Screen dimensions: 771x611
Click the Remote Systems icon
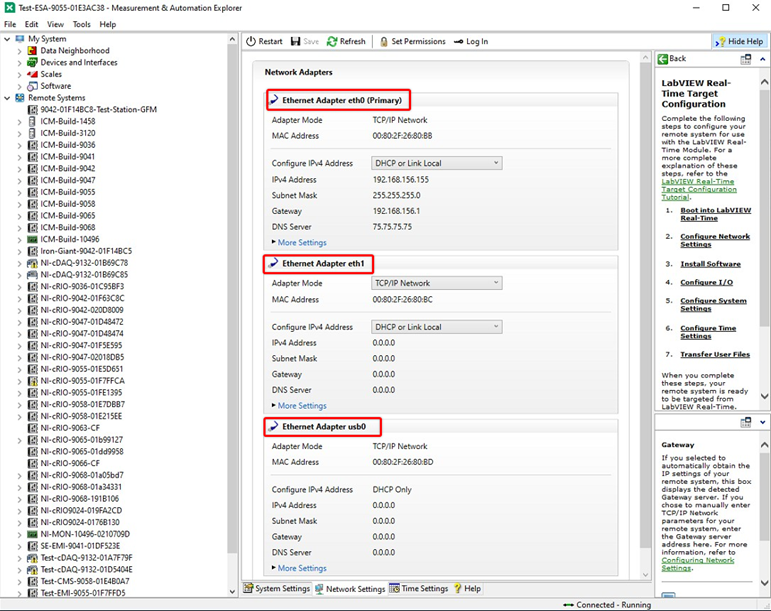[x=20, y=98]
